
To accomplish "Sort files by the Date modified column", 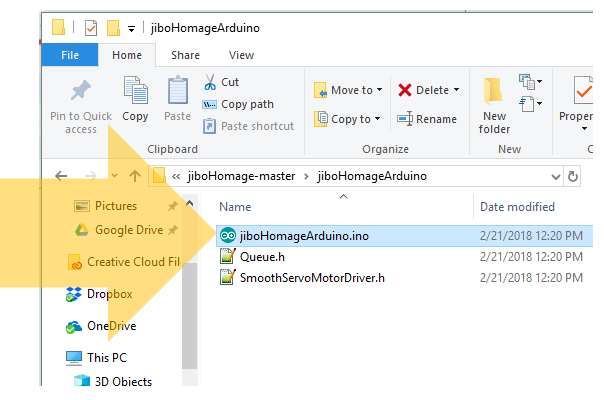I will (x=517, y=207).
